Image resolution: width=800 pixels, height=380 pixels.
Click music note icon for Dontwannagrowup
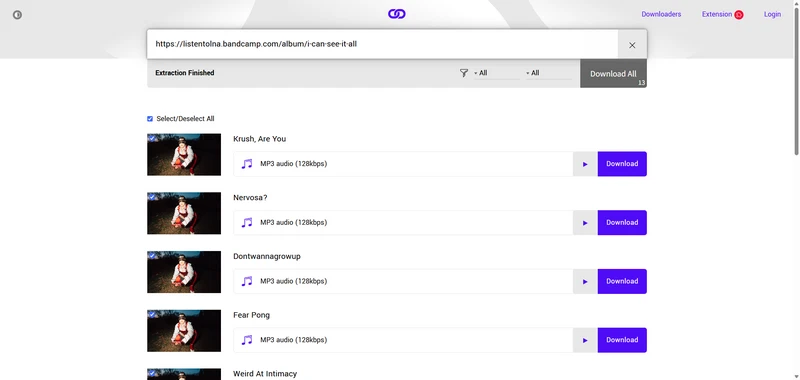(247, 281)
